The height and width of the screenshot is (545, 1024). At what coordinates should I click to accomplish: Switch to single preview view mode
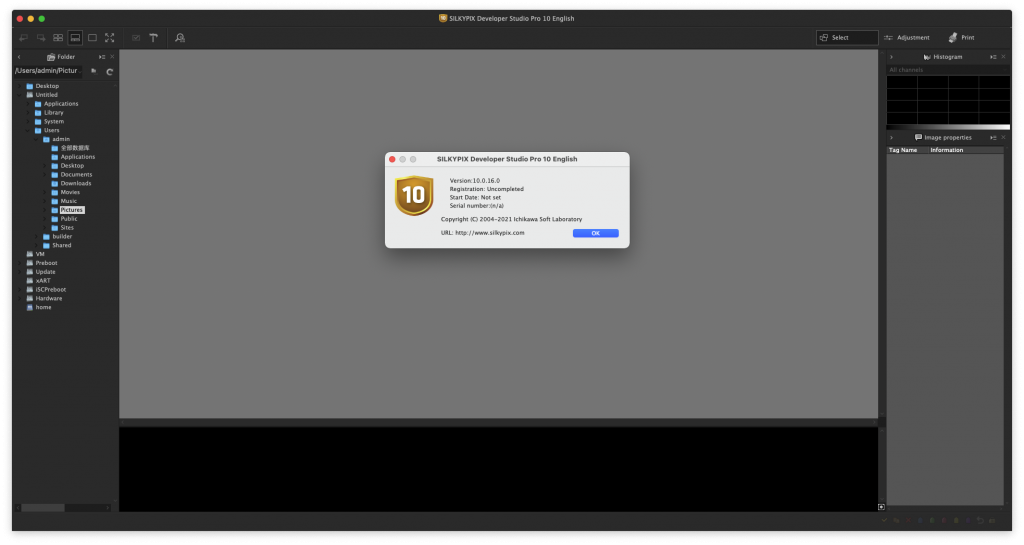tap(93, 38)
